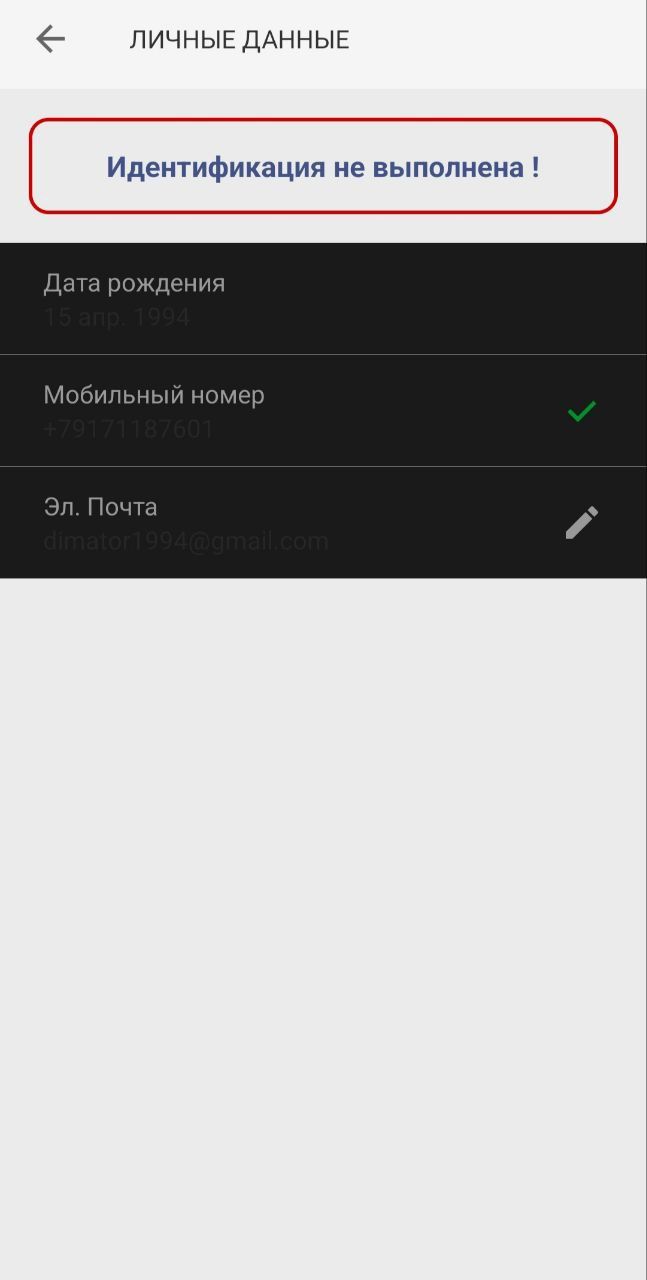This screenshot has height=1280, width=647.
Task: Click empty gray area below the data list
Action: (323, 920)
